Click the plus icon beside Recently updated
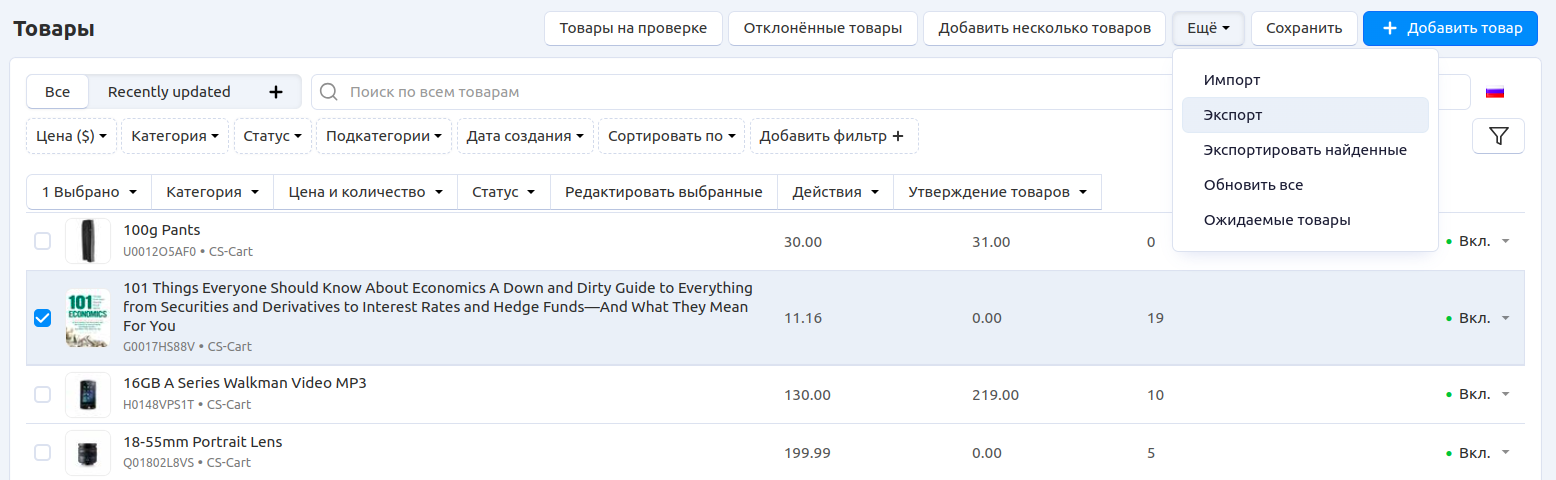Image resolution: width=1556 pixels, height=480 pixels. click(276, 92)
